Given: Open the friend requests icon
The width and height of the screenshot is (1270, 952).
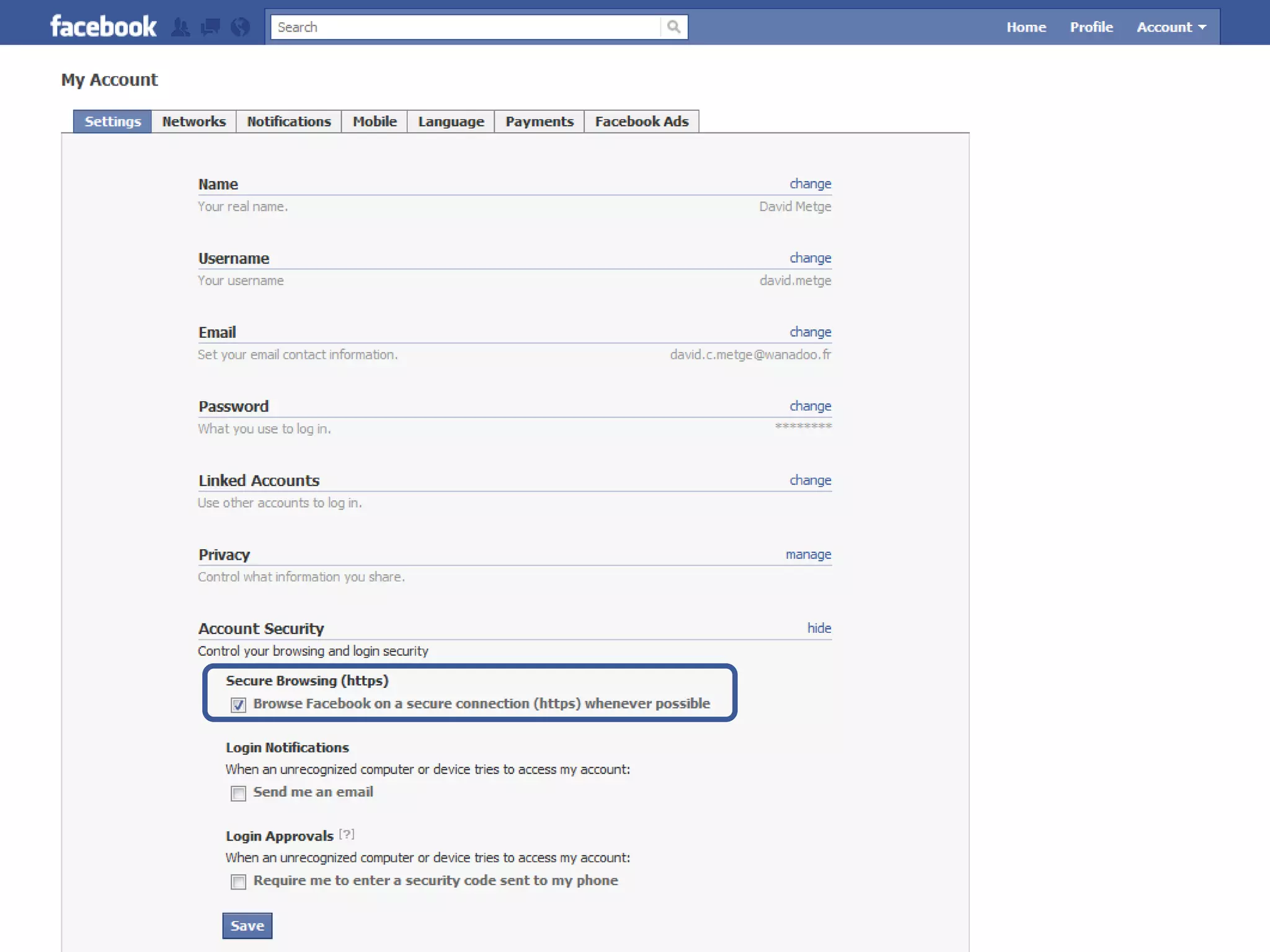Looking at the screenshot, I should (180, 27).
